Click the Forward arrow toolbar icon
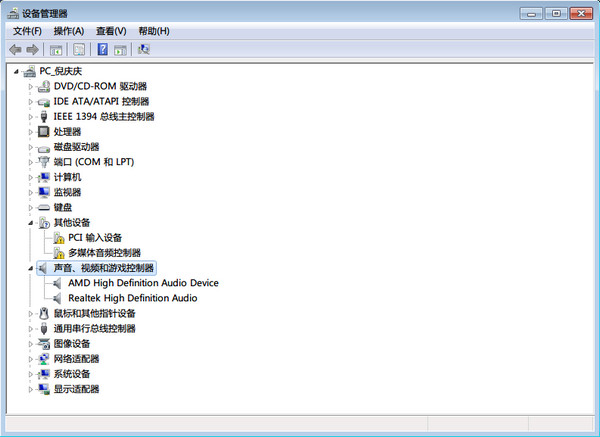The width and height of the screenshot is (600, 437). click(x=33, y=49)
